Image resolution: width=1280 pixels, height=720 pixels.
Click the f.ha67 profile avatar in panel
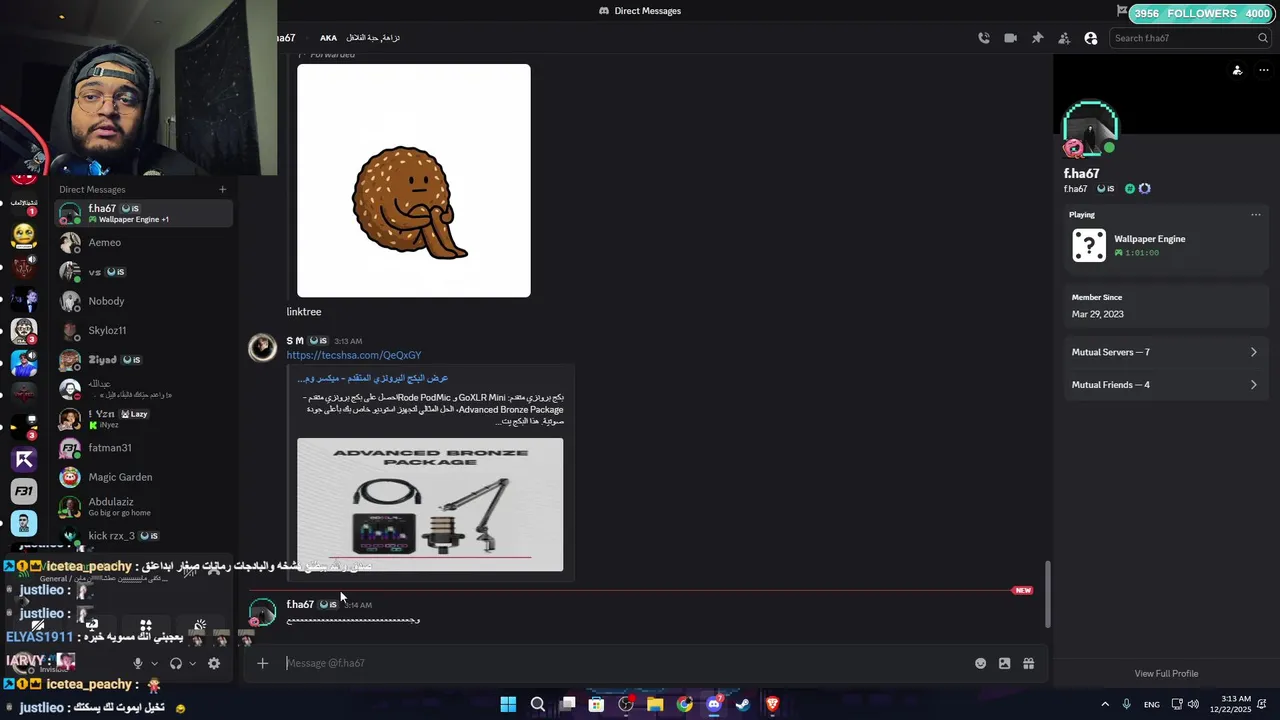1090,128
